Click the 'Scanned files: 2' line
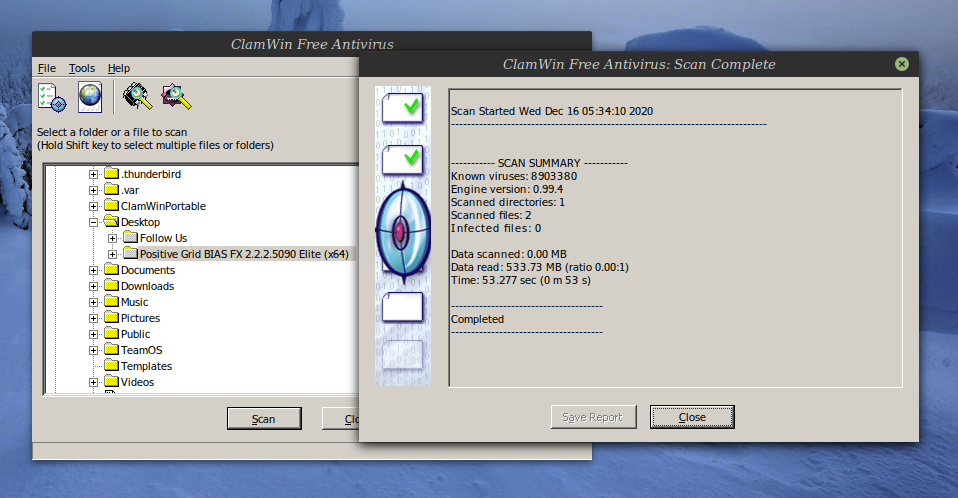The height and width of the screenshot is (498, 958). [x=491, y=215]
